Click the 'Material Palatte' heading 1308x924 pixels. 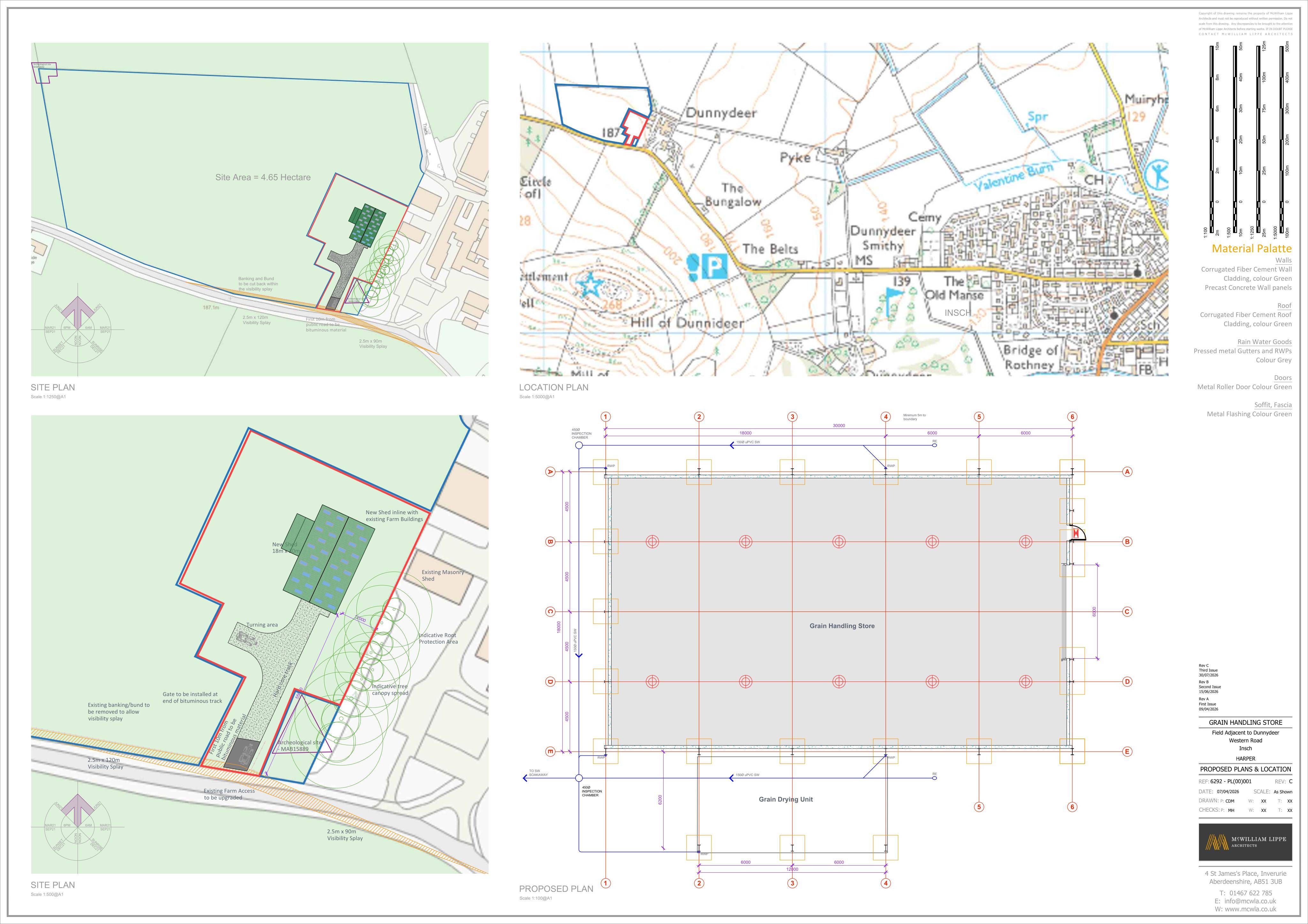[1251, 248]
